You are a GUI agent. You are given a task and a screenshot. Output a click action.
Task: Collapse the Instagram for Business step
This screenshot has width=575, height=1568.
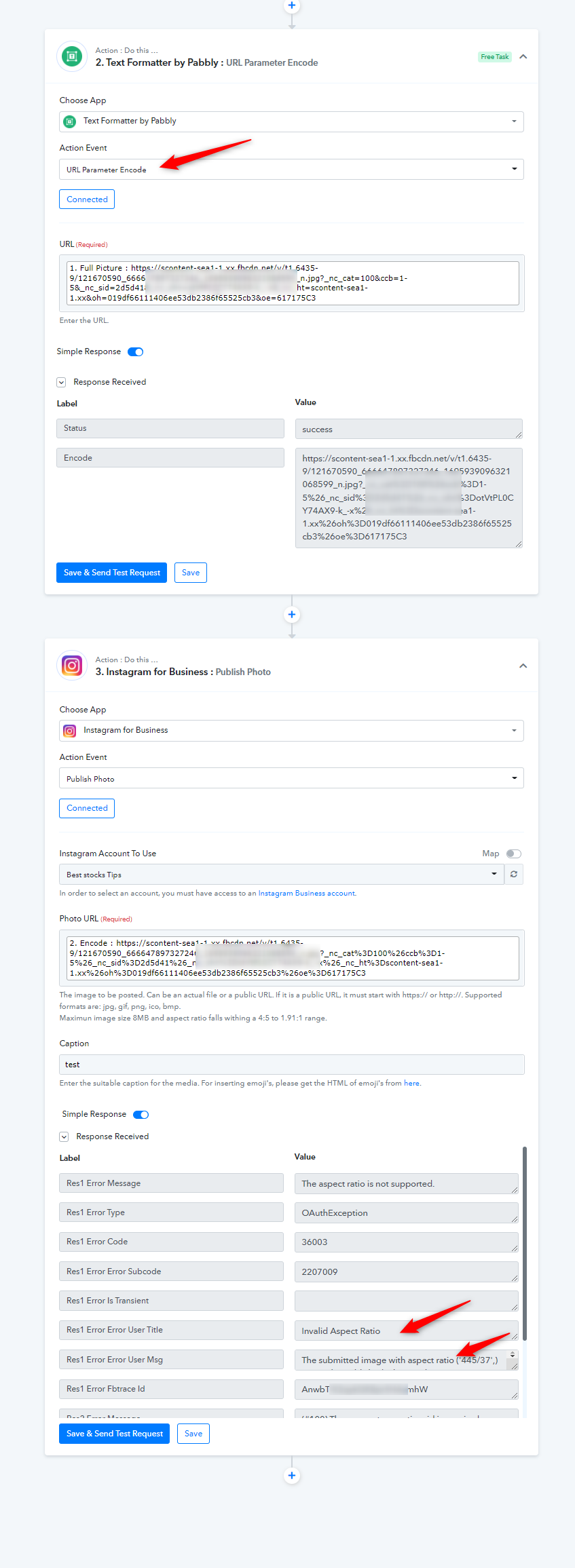[523, 666]
